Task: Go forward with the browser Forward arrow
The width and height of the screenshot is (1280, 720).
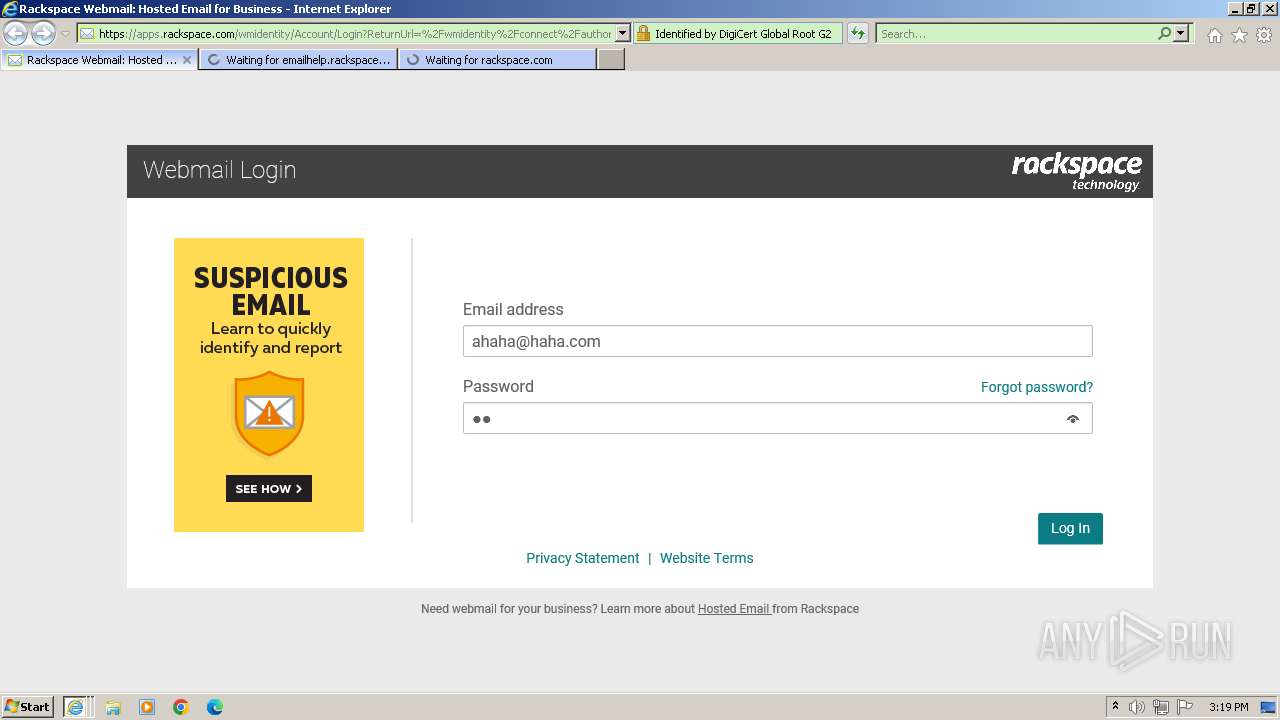Action: (x=43, y=34)
